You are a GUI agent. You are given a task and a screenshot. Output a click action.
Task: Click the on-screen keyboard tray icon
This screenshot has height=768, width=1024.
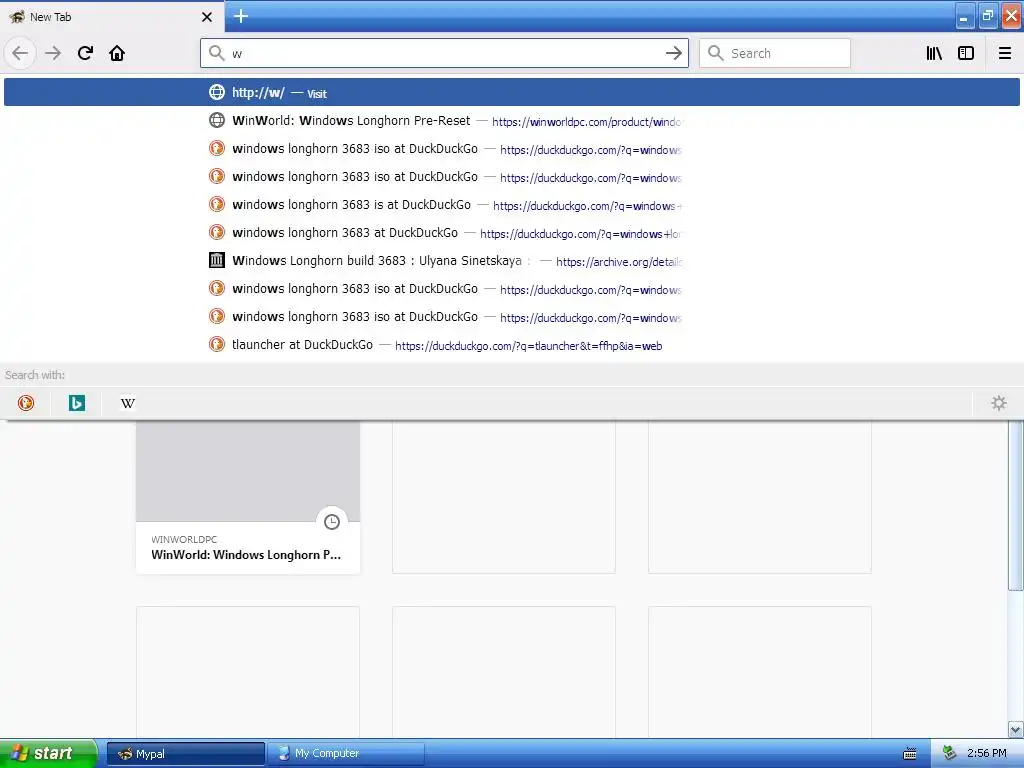909,754
